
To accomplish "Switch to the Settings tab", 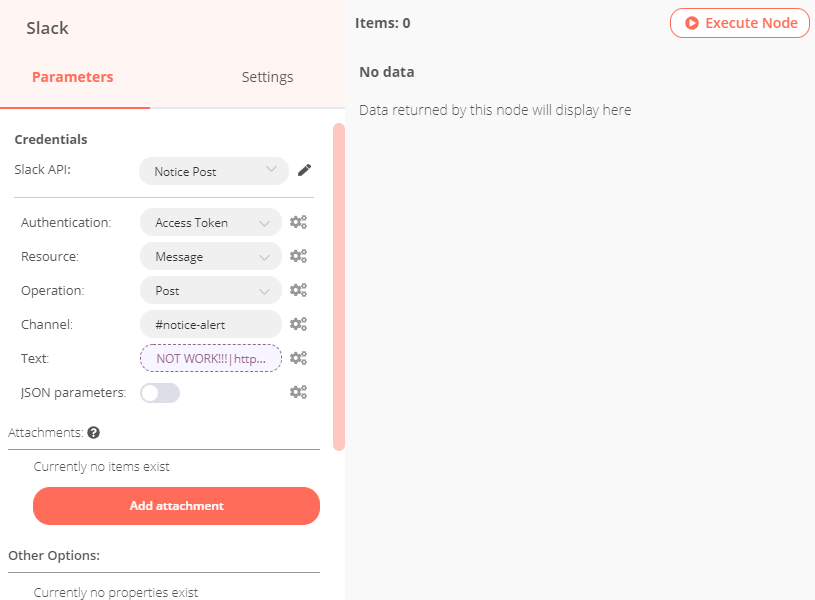I will [x=267, y=77].
